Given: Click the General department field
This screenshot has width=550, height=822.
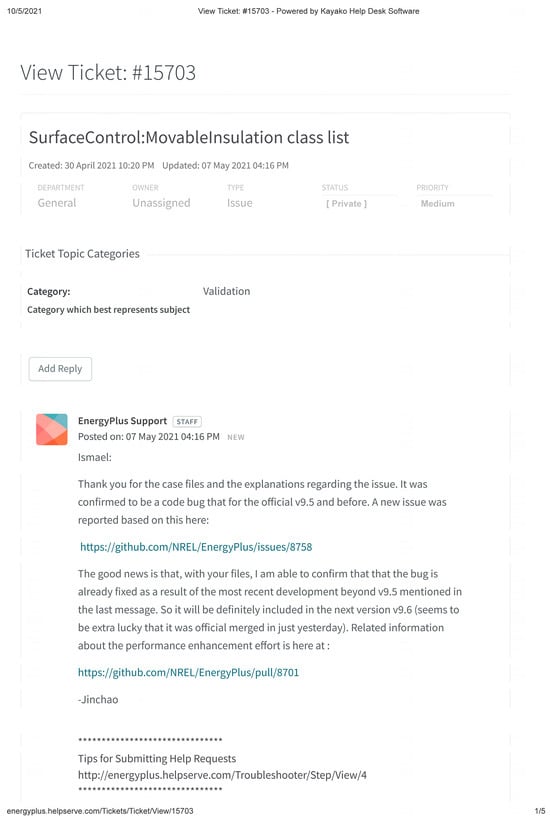Looking at the screenshot, I should [57, 203].
